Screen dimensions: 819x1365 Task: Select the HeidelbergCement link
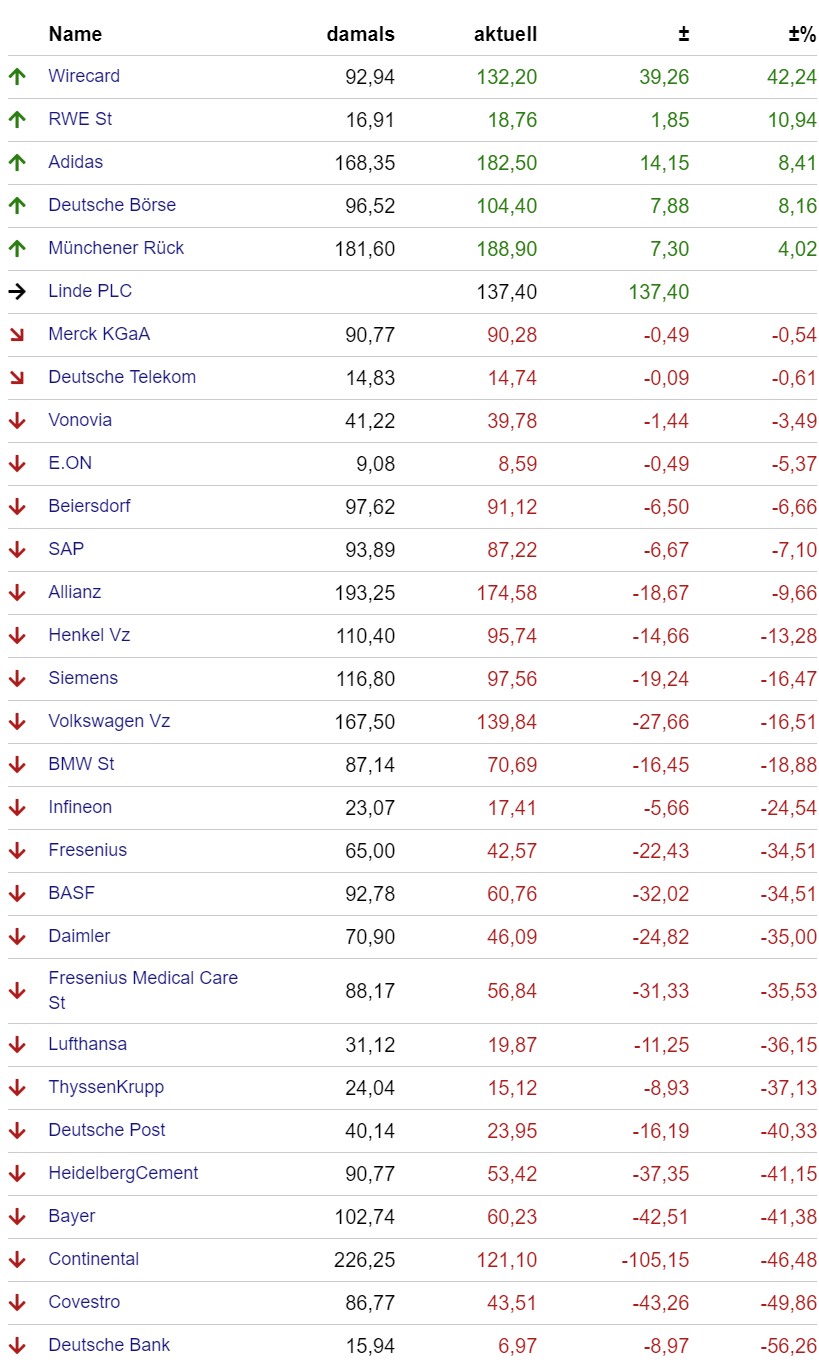[x=123, y=1173]
